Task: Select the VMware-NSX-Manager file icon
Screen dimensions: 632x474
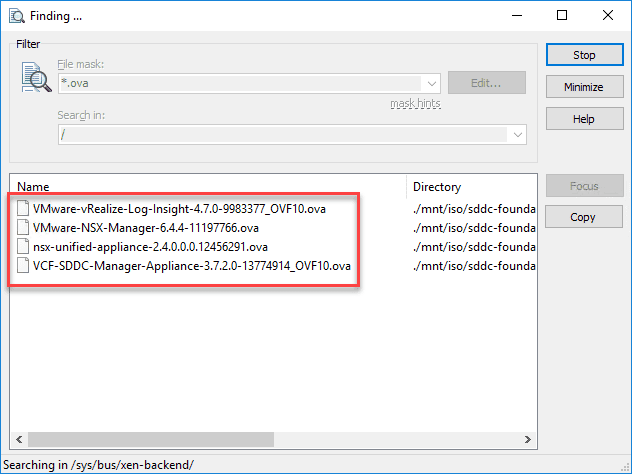Action: tap(23, 227)
